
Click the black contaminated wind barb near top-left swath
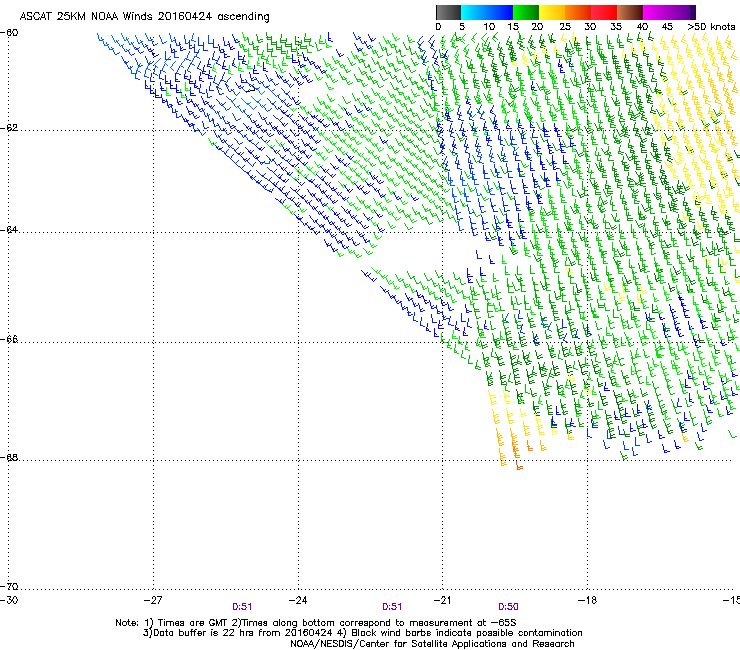250,88
